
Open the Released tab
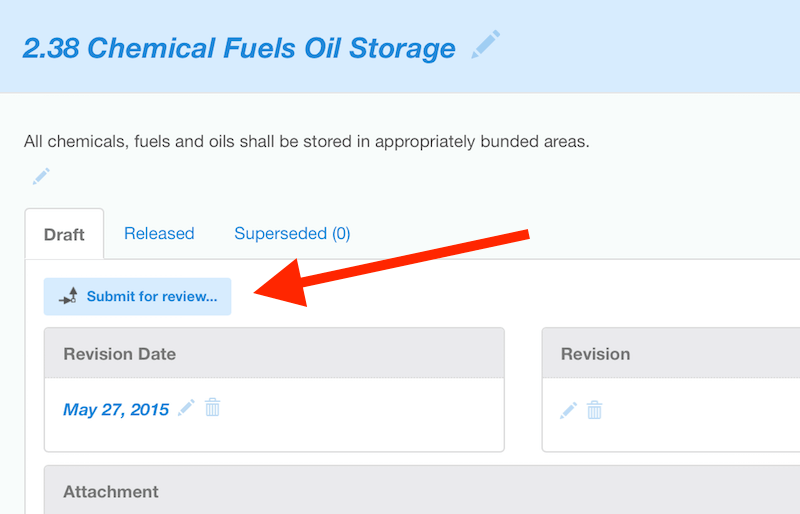point(159,233)
